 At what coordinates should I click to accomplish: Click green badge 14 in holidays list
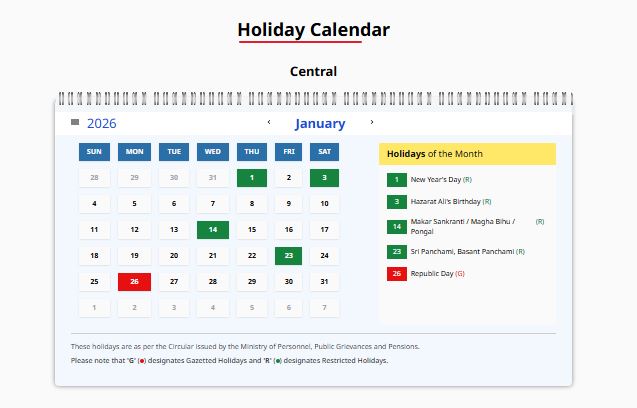396,226
